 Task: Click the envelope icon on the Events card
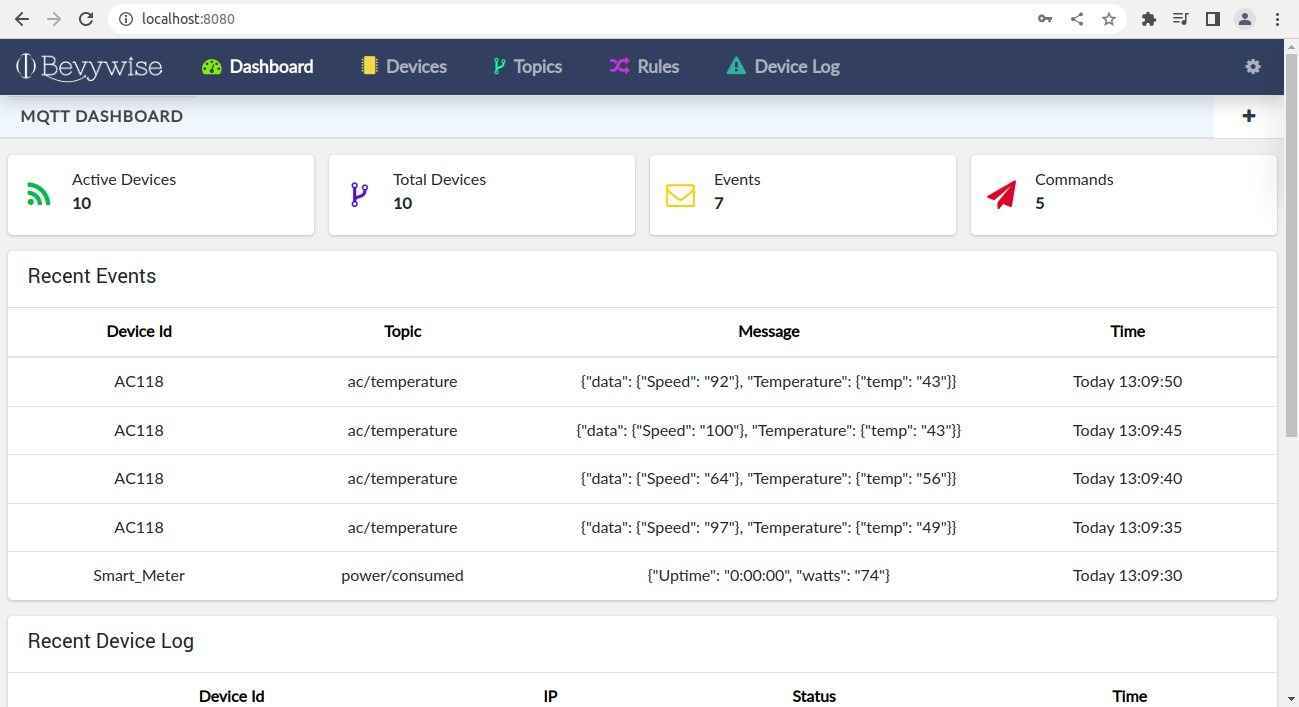(680, 195)
